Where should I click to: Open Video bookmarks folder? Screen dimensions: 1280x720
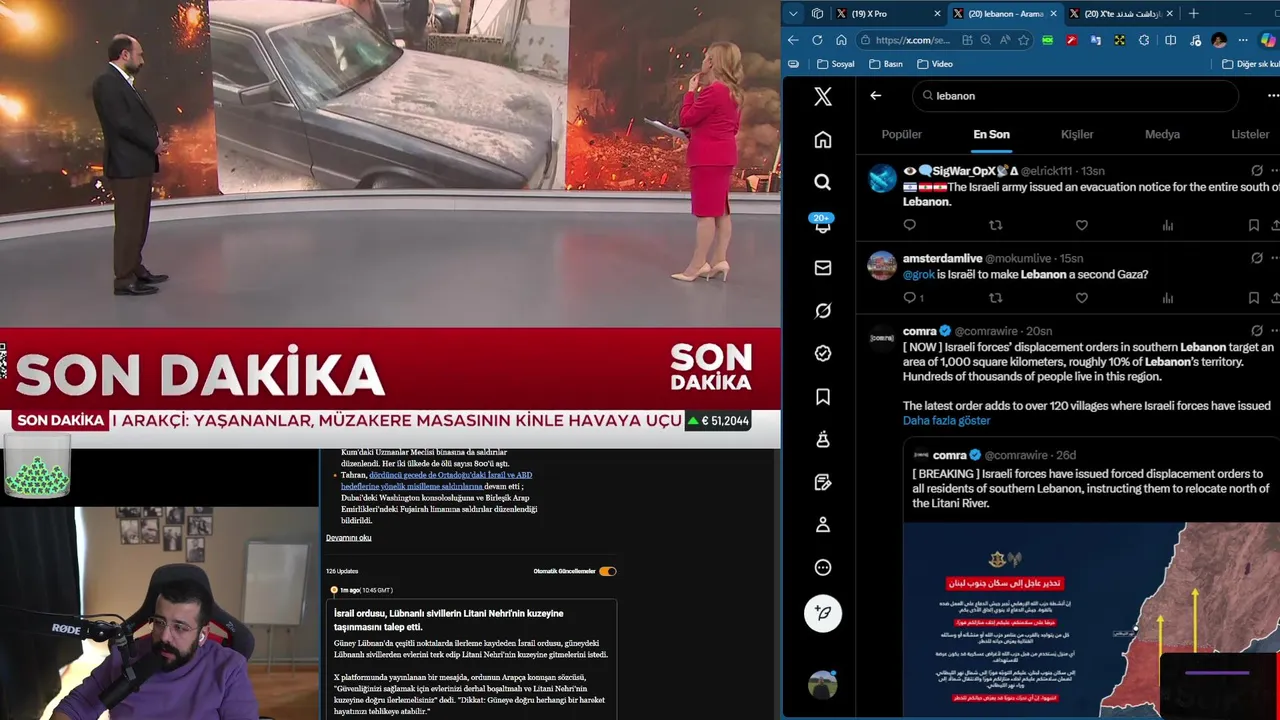click(x=934, y=64)
